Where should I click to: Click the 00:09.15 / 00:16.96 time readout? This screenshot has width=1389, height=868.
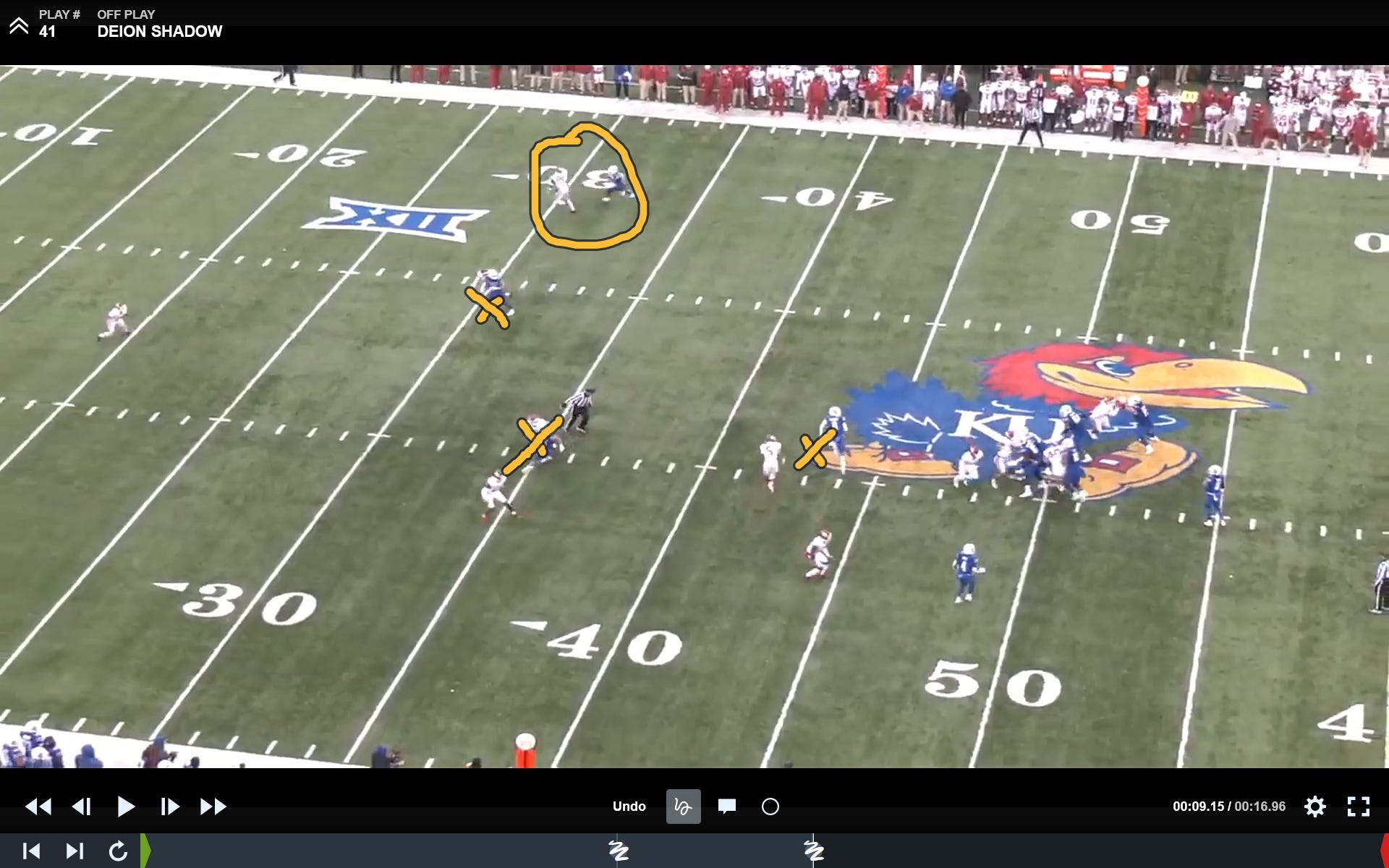(1229, 807)
